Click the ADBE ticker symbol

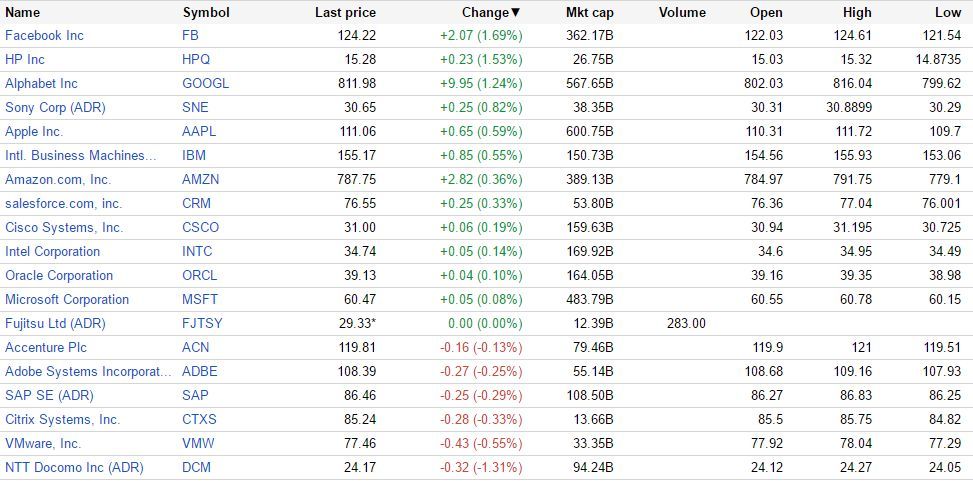pos(200,371)
